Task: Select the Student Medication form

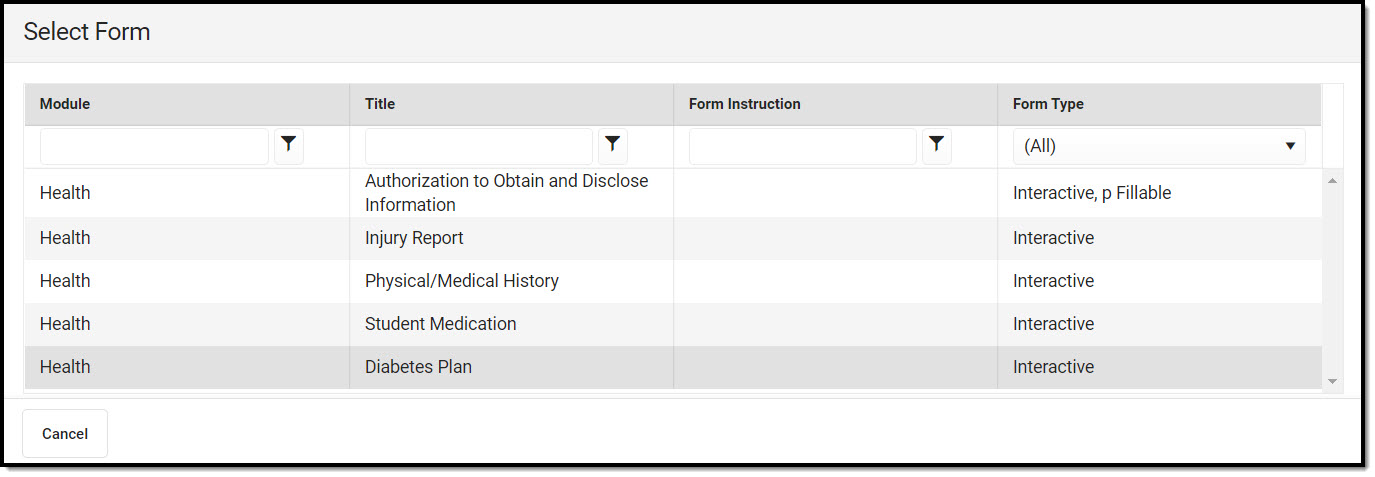Action: click(x=440, y=324)
